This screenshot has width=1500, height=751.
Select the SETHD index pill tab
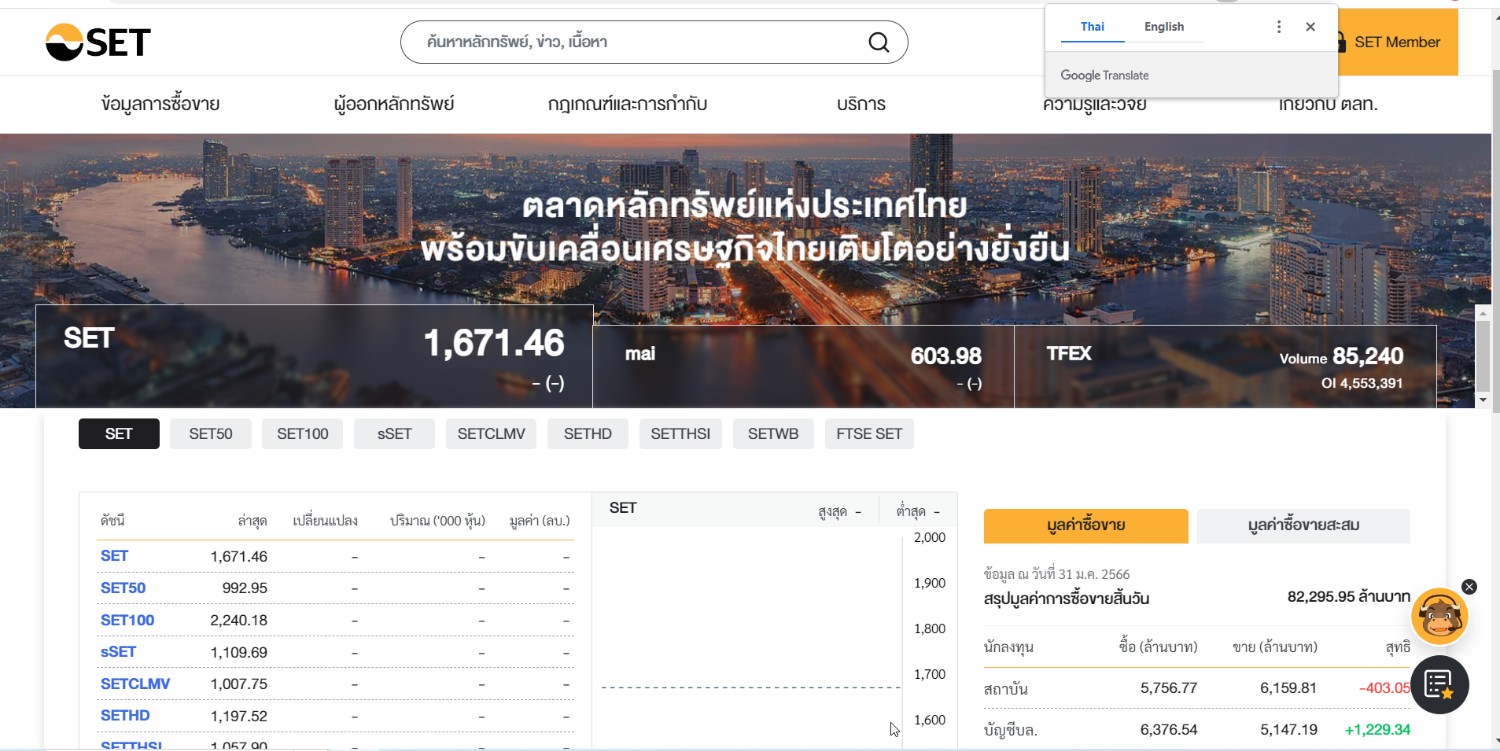[588, 434]
